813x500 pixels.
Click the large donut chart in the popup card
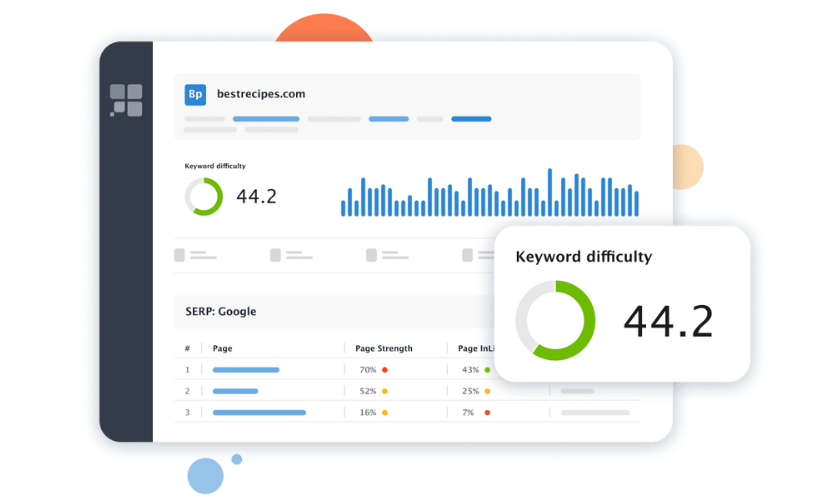point(555,321)
